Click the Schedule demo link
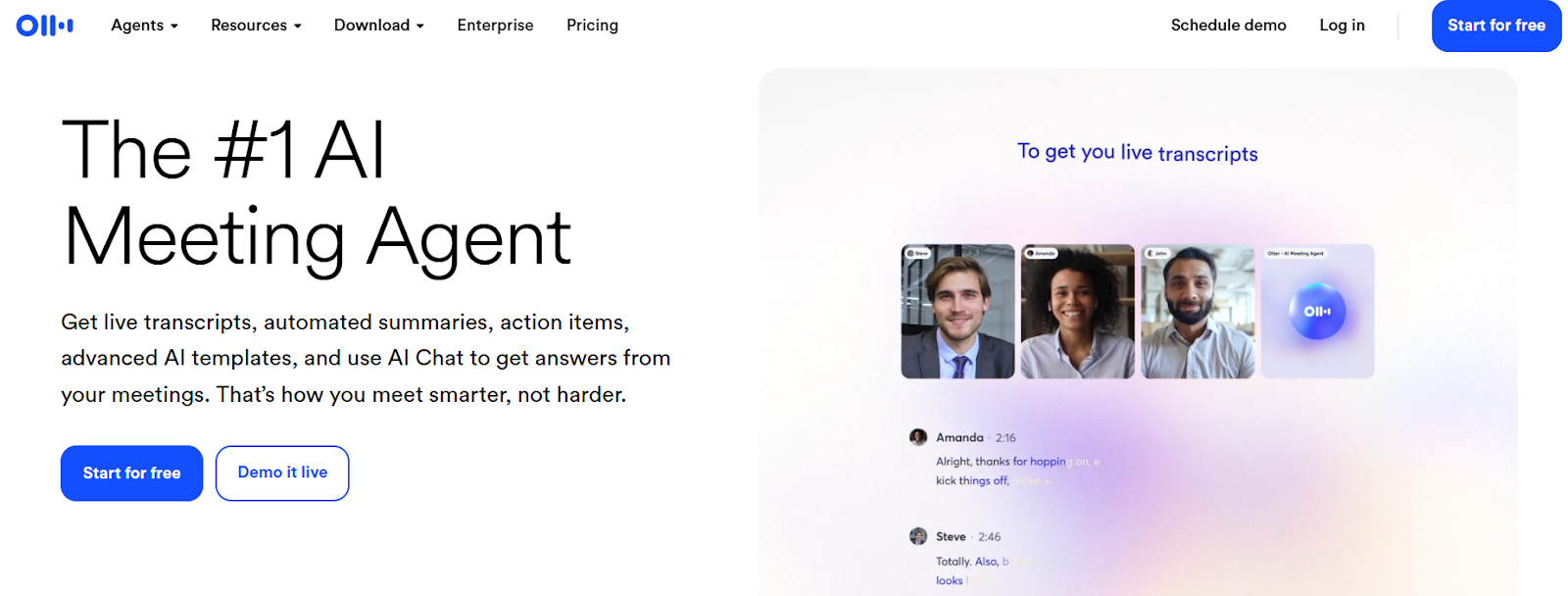Image resolution: width=1568 pixels, height=596 pixels. point(1228,25)
